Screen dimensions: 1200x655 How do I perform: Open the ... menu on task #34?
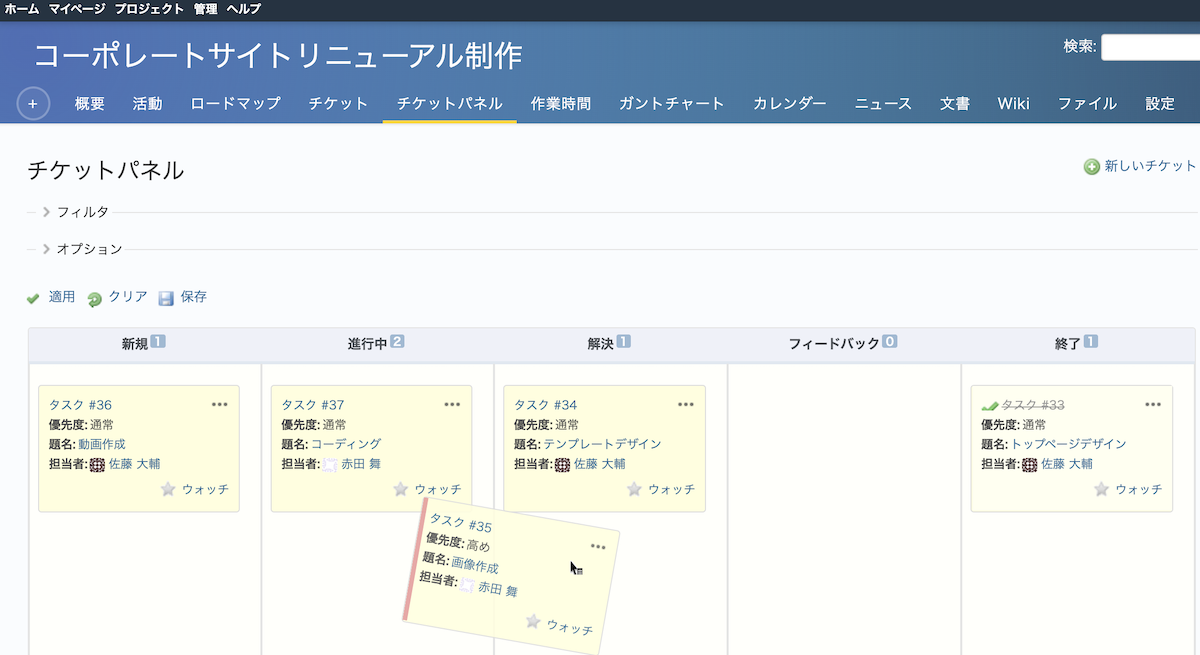[x=686, y=404]
